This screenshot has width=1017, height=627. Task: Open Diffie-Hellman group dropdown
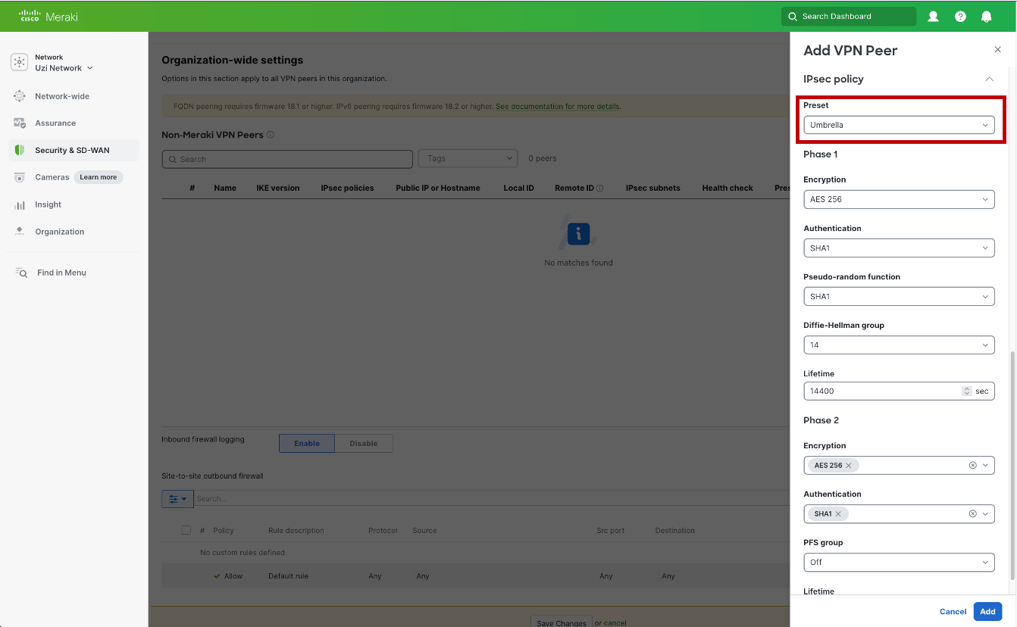[898, 346]
